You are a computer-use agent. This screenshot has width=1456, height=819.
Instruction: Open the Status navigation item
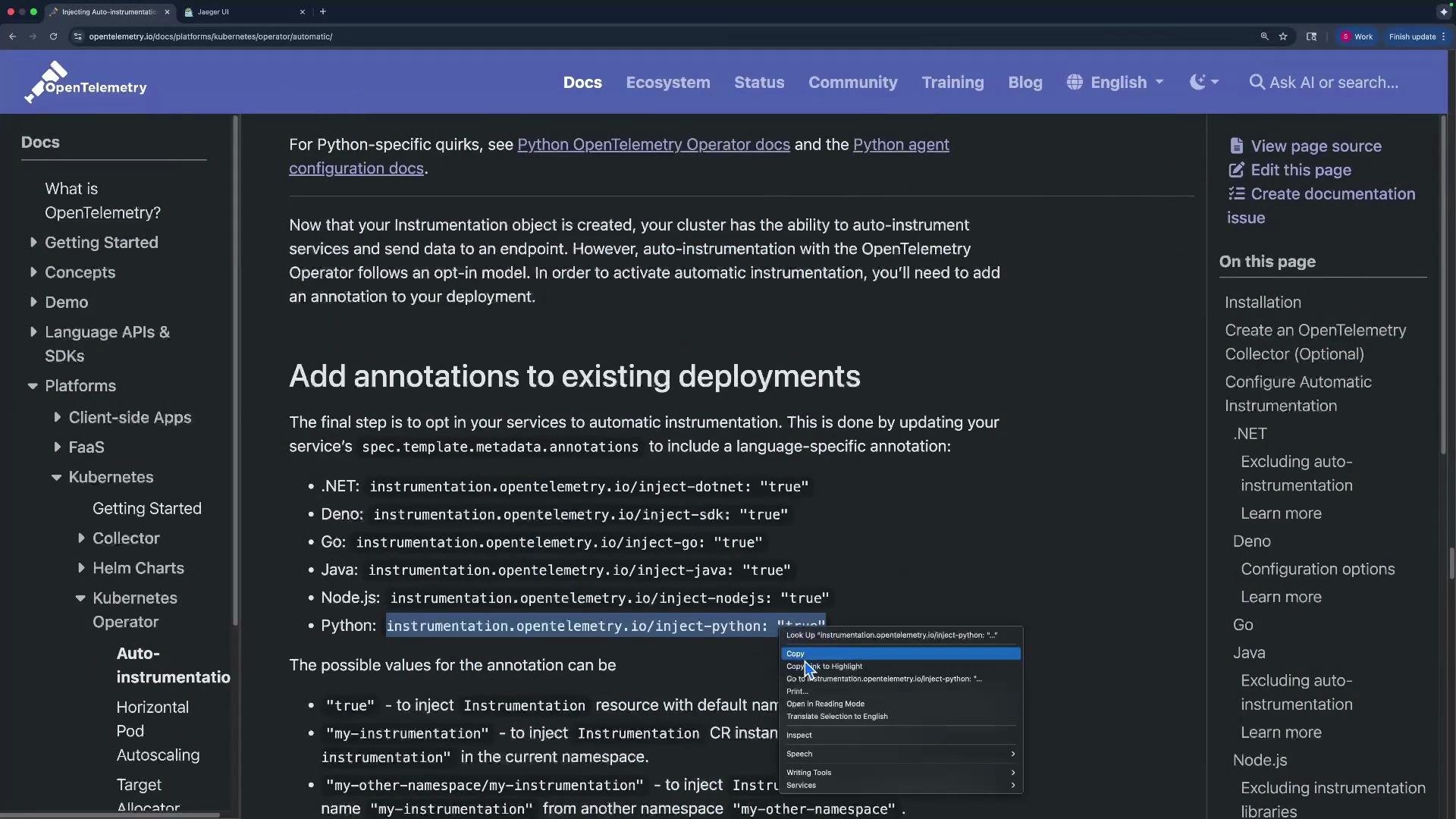point(759,83)
